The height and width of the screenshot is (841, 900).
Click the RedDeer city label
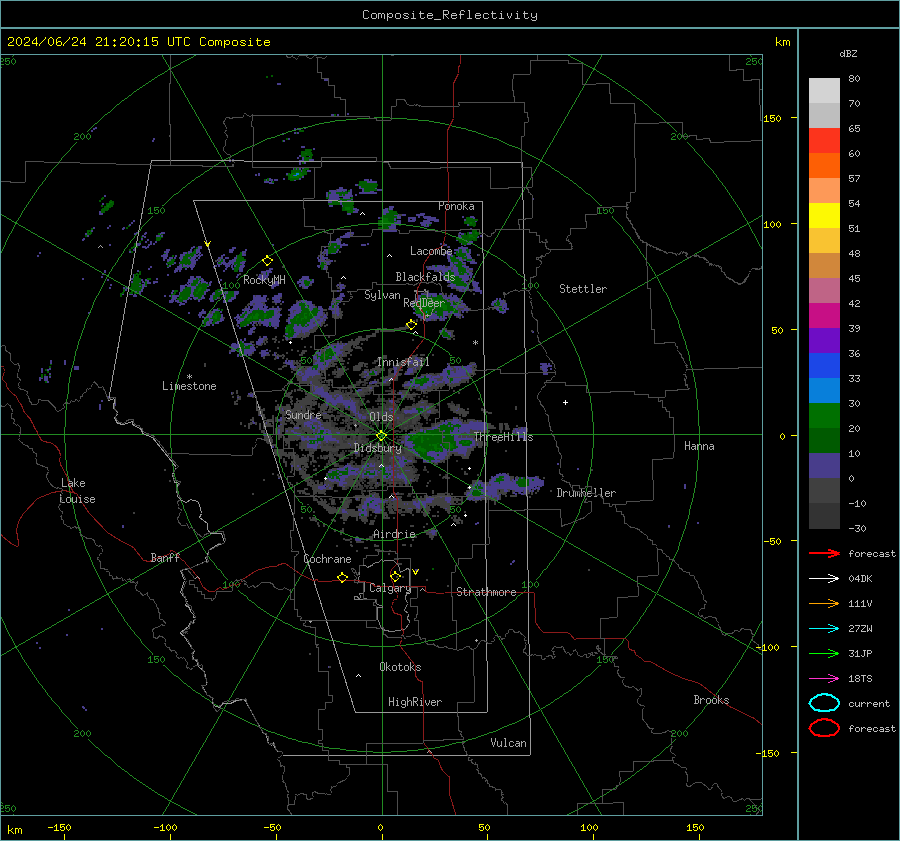click(x=424, y=303)
